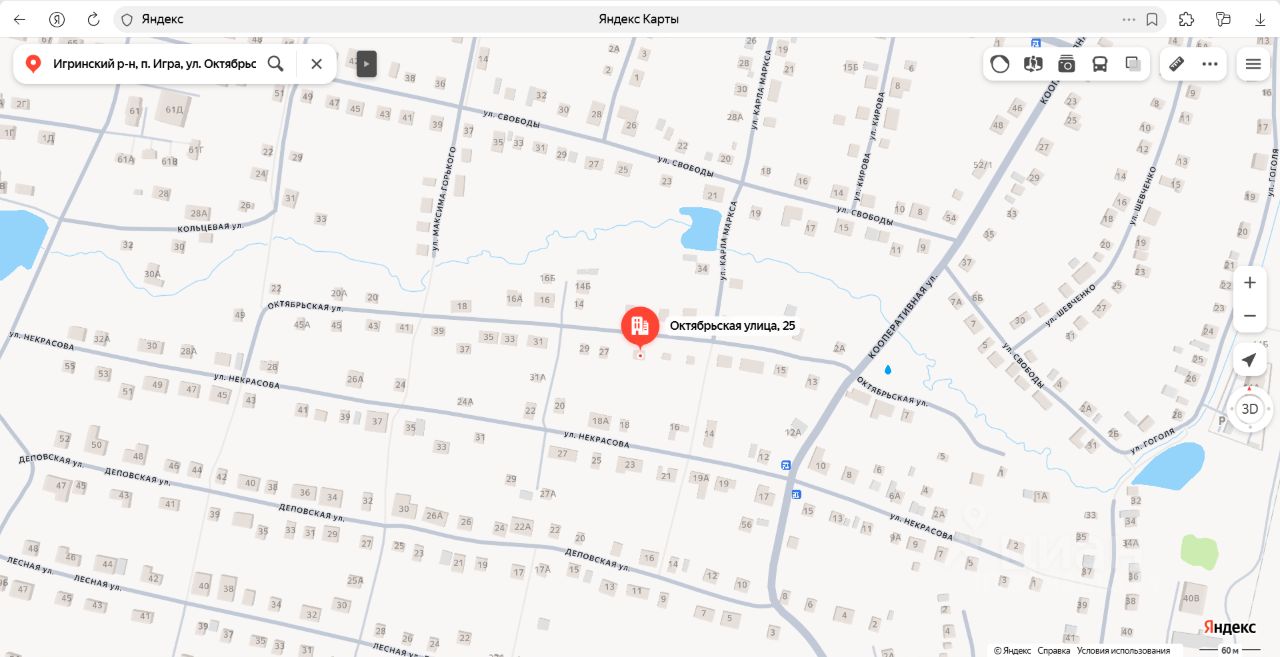
Task: Open the hamburger main menu
Action: [1253, 64]
